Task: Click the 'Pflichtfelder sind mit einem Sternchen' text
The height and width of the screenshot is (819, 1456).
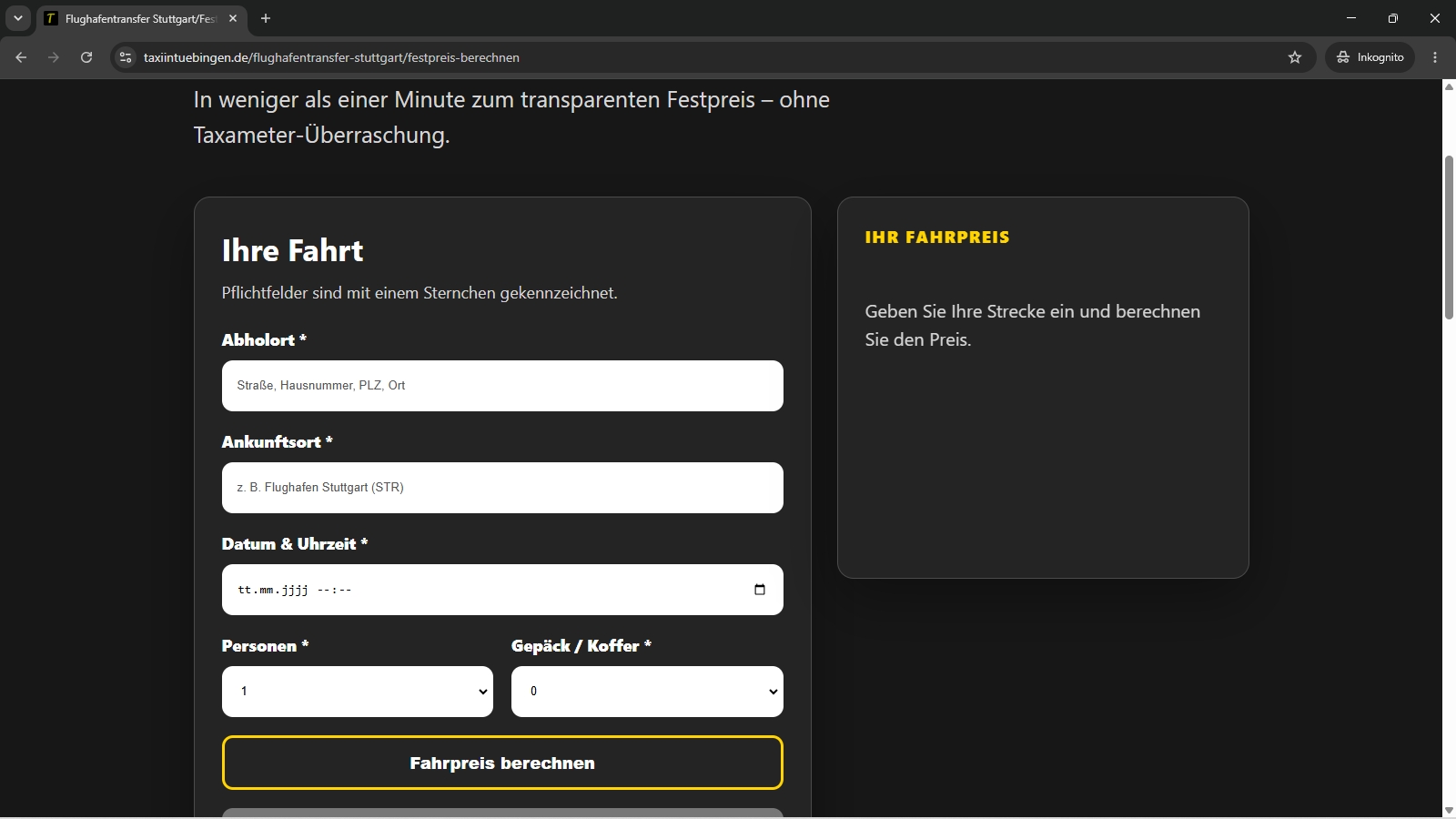Action: 420,293
